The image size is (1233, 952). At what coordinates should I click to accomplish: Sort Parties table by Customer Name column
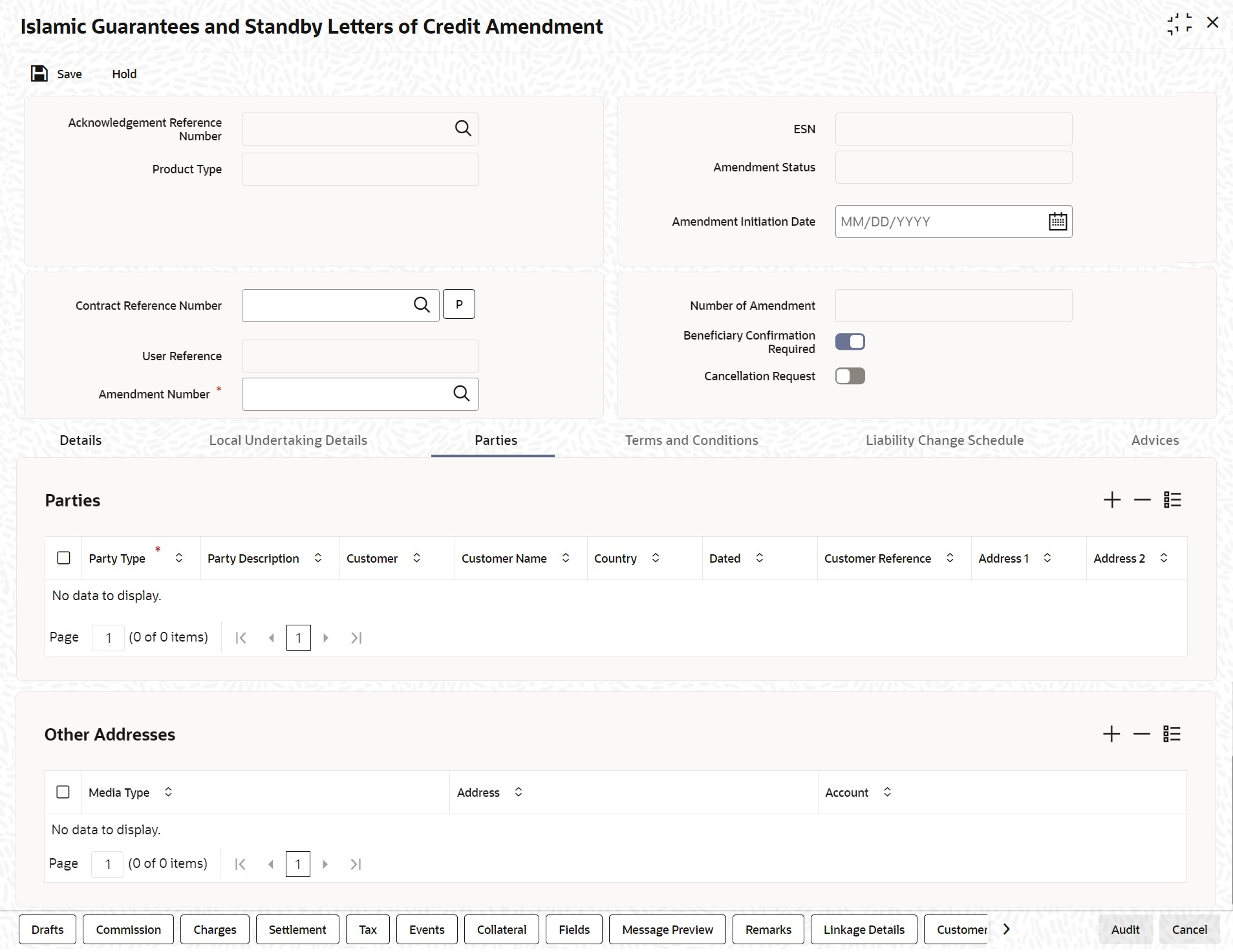tap(566, 558)
